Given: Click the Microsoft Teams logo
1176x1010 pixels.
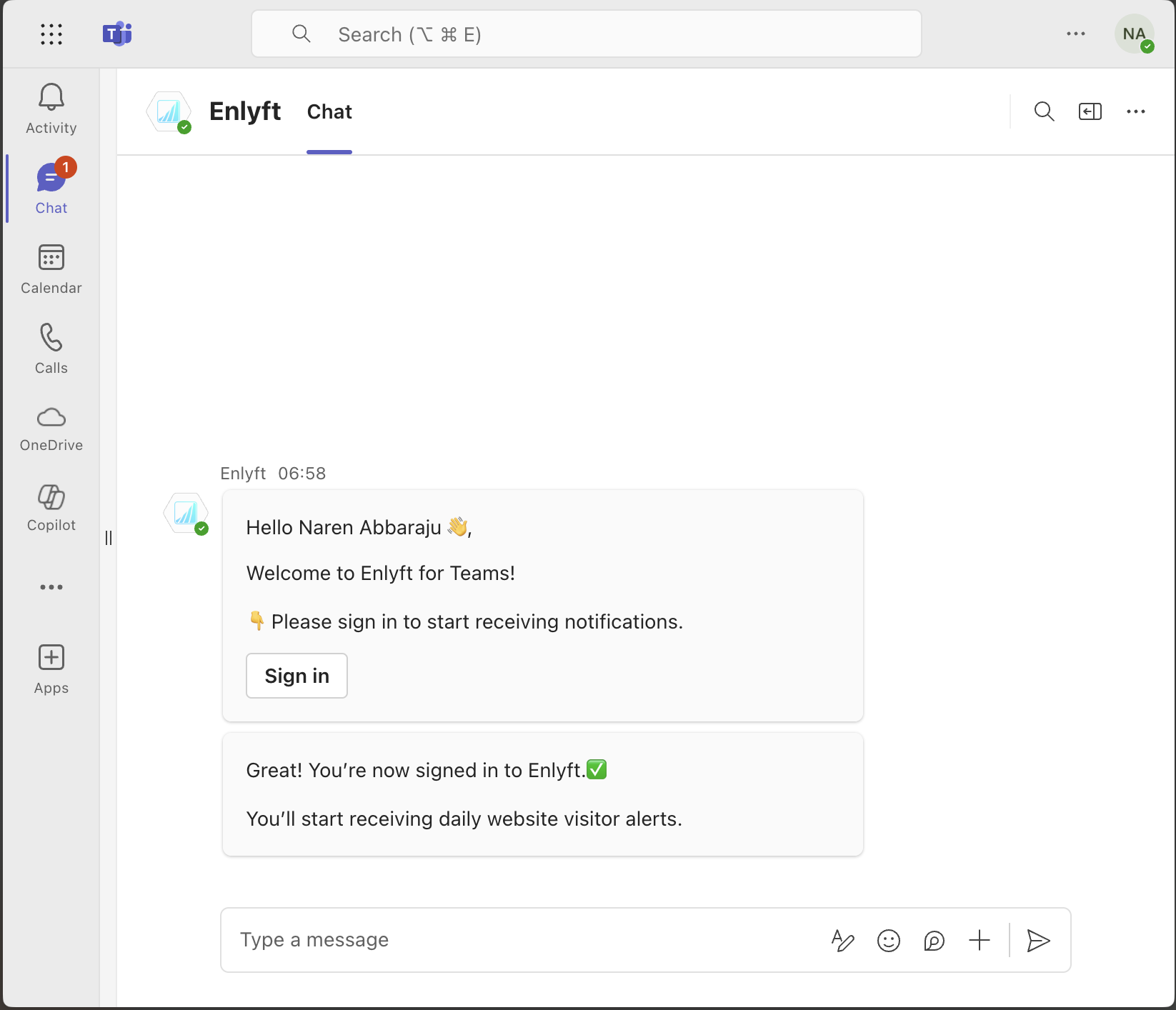Looking at the screenshot, I should pyautogui.click(x=117, y=34).
